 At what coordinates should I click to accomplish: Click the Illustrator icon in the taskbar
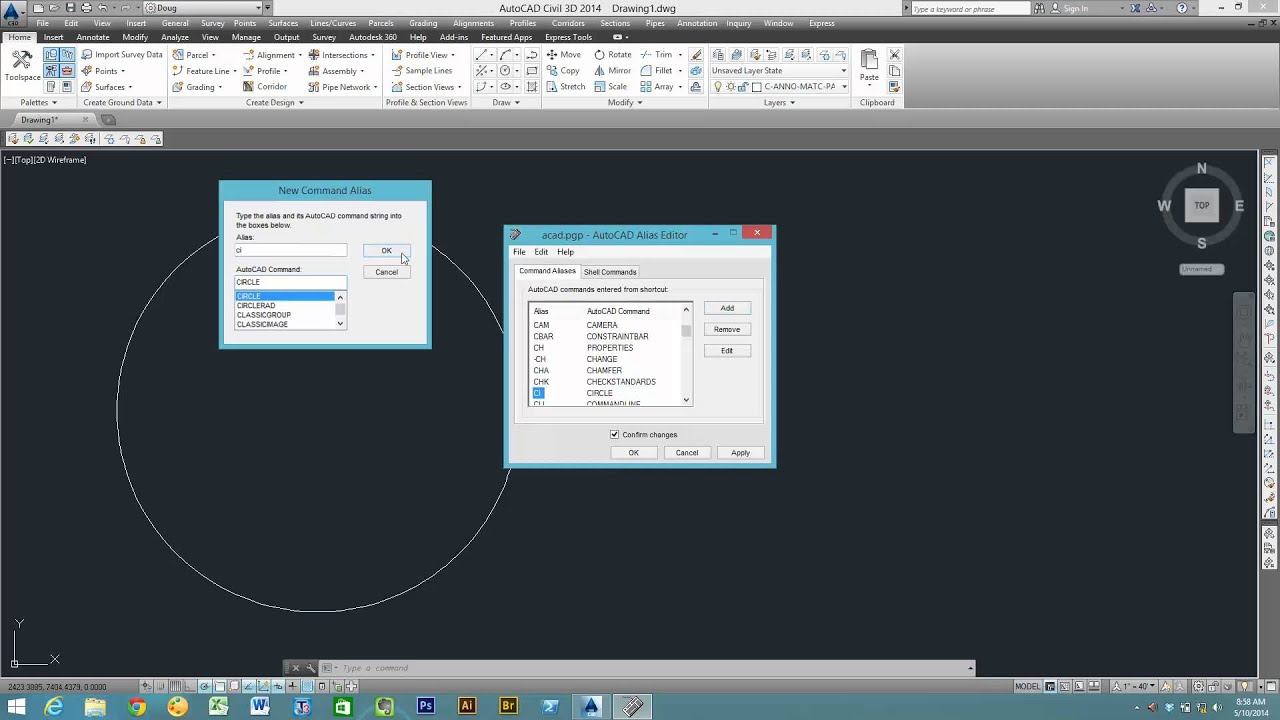click(x=467, y=706)
